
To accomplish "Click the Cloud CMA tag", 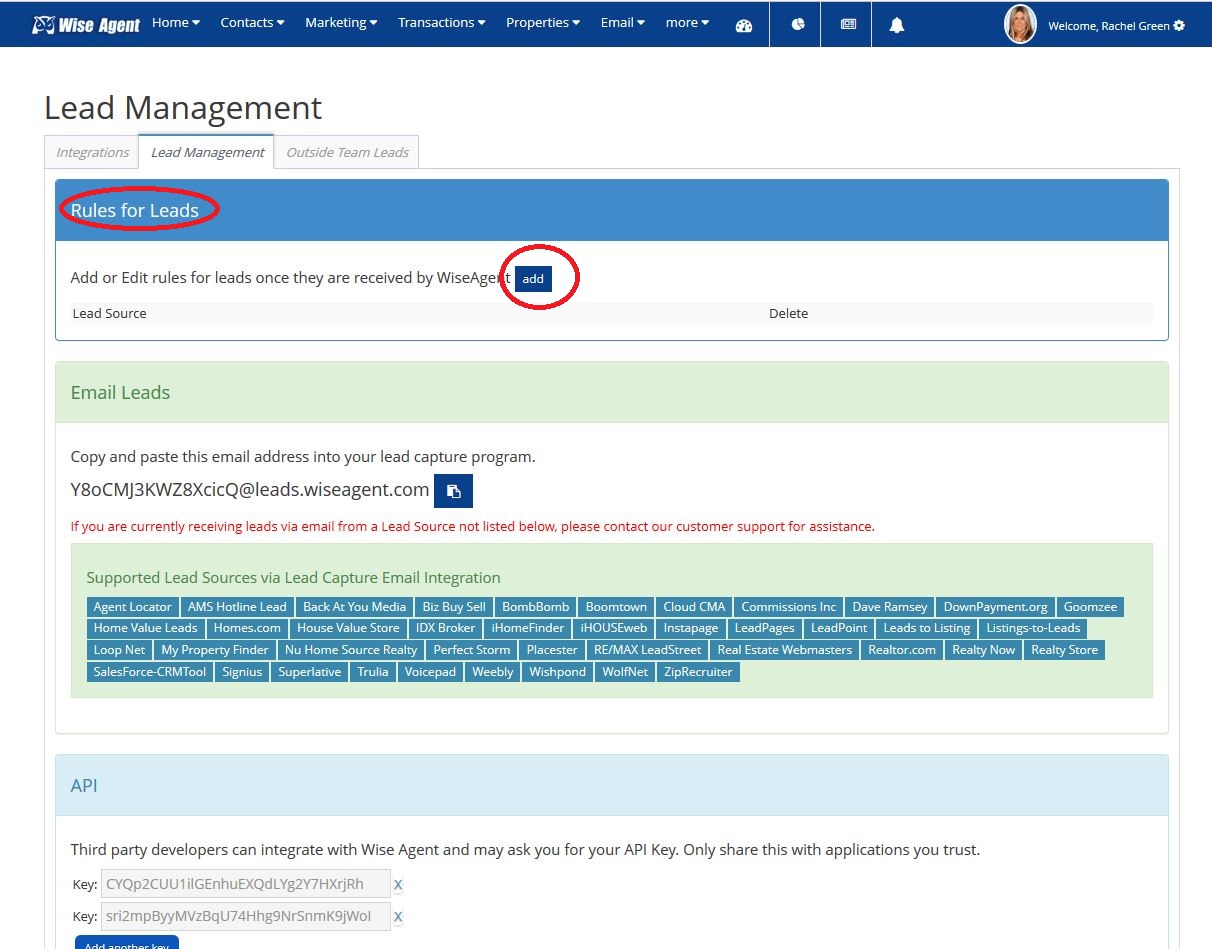I will coord(694,607).
